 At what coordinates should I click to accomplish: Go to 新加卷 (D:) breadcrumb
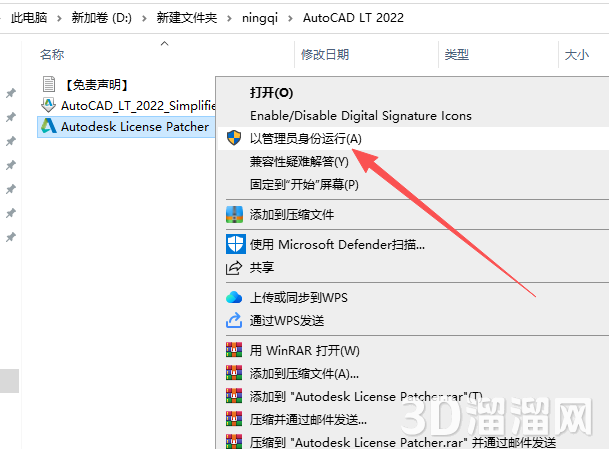point(102,17)
